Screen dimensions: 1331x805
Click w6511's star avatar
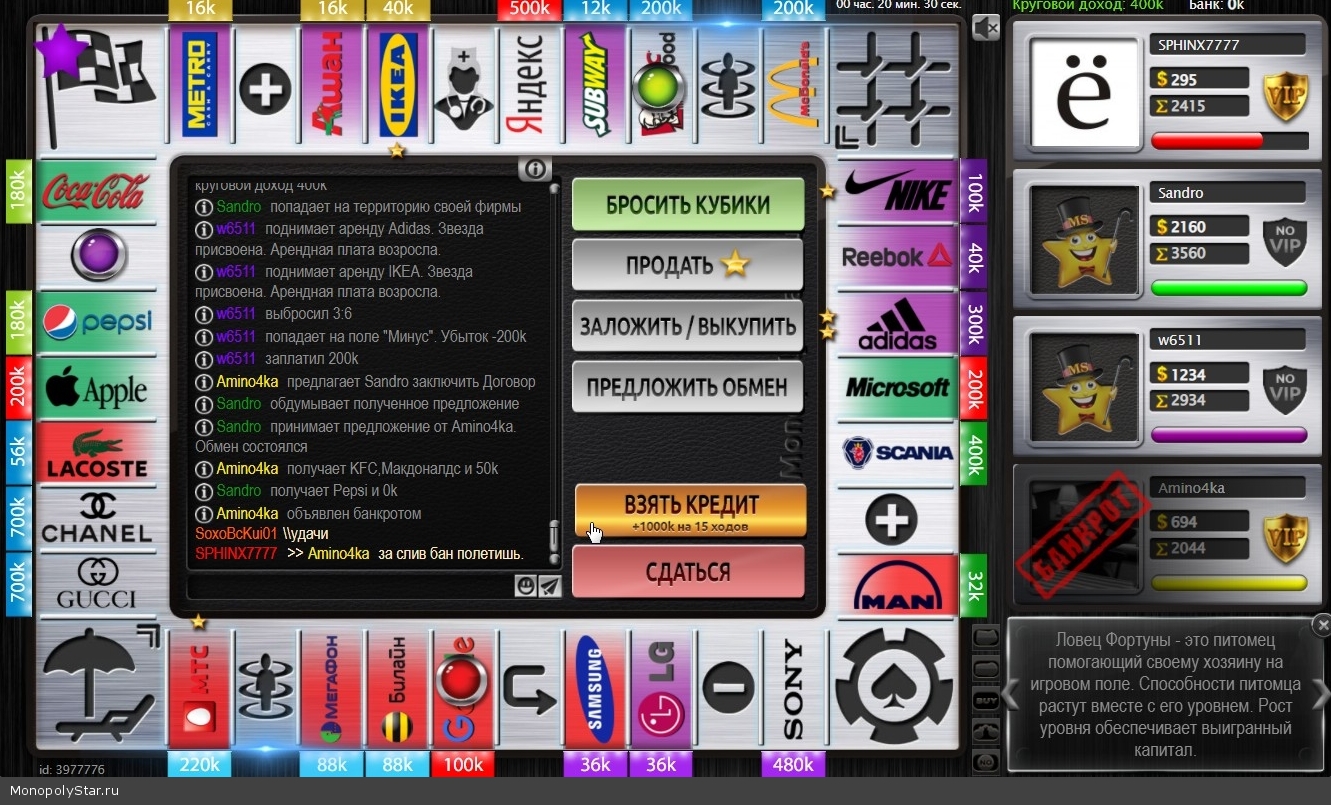tap(1085, 389)
